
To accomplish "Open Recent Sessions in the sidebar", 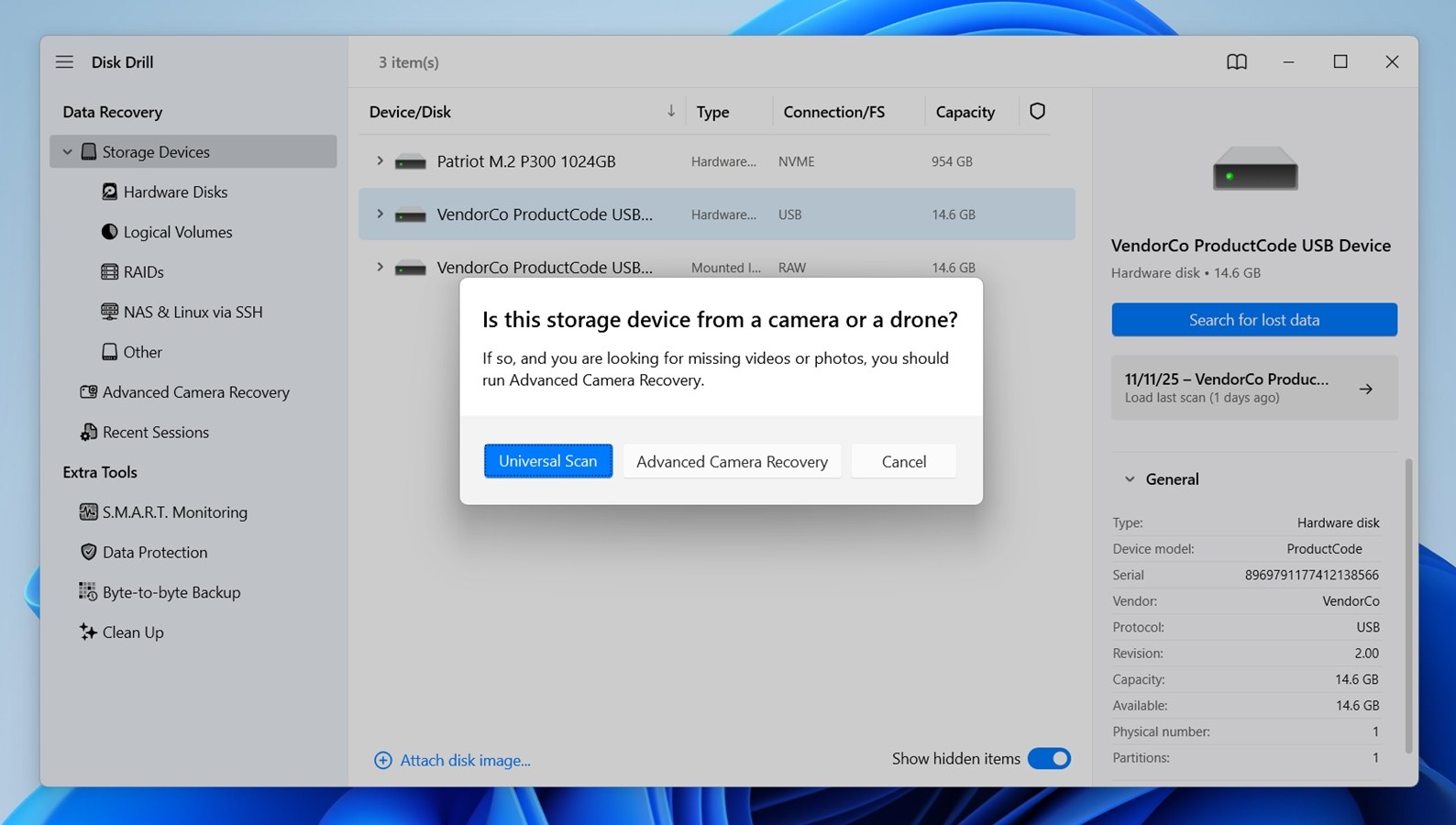I will tap(155, 432).
